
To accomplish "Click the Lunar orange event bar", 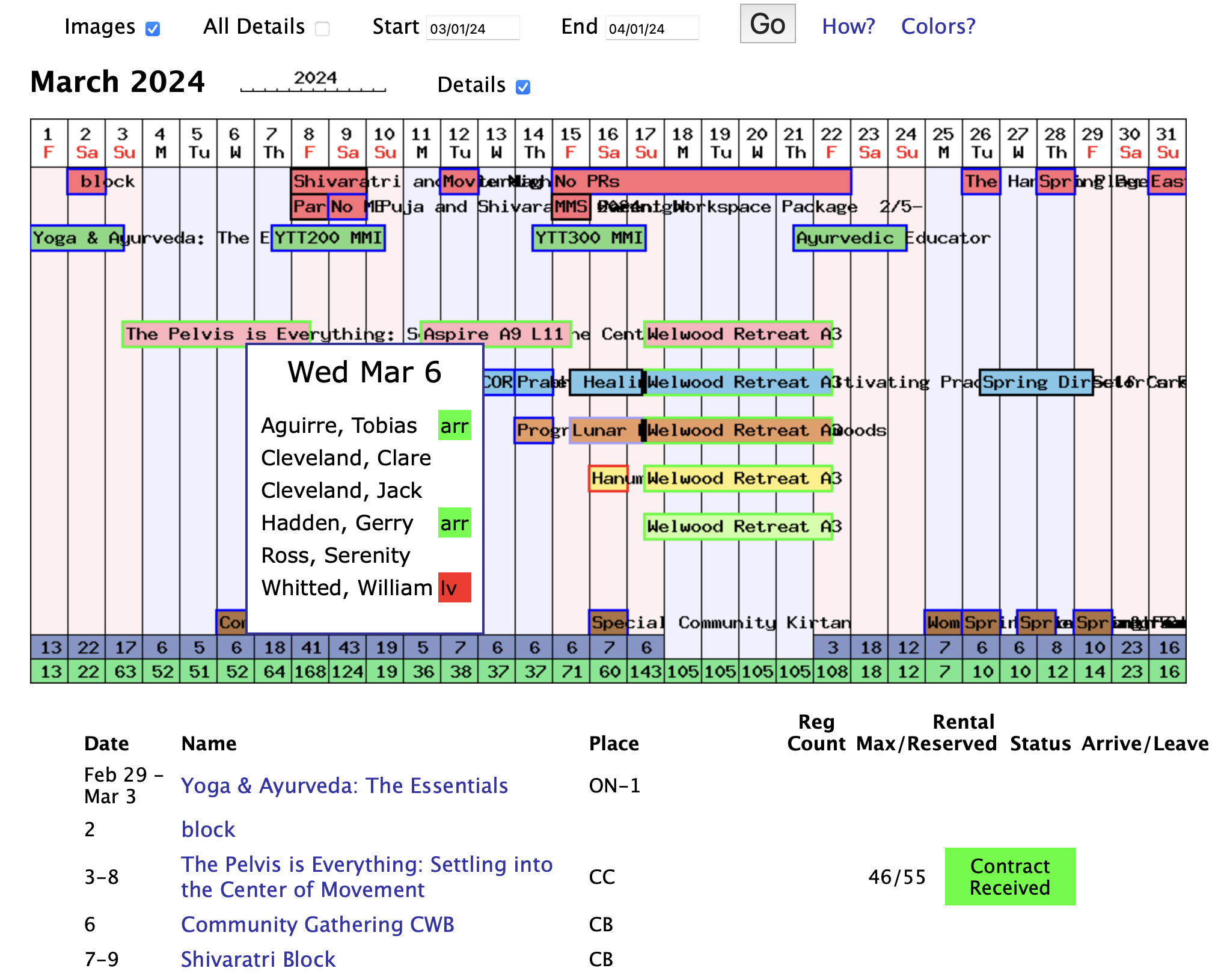I will click(x=604, y=430).
